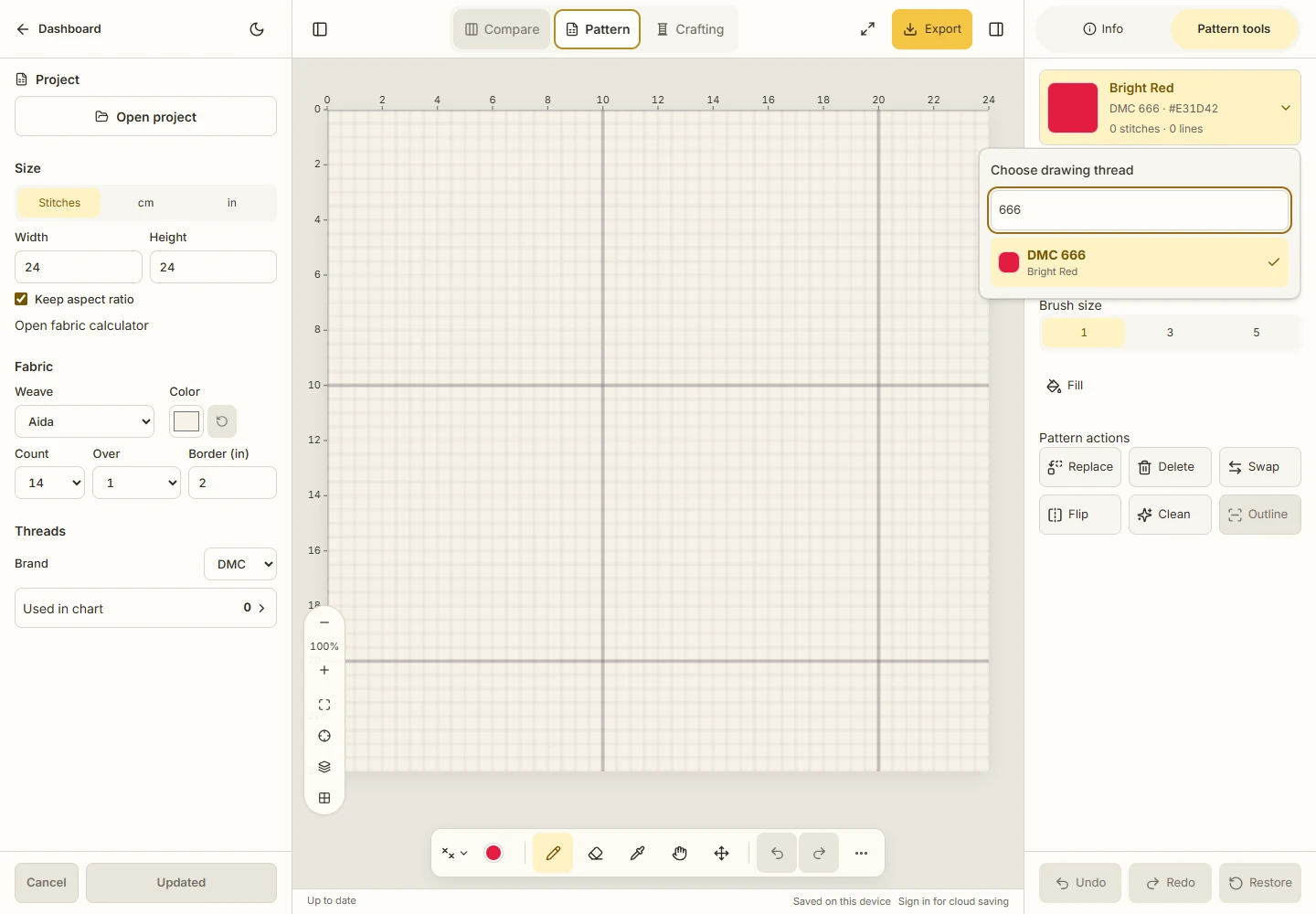Select DMC 666 Bright Red thread option

[1140, 262]
